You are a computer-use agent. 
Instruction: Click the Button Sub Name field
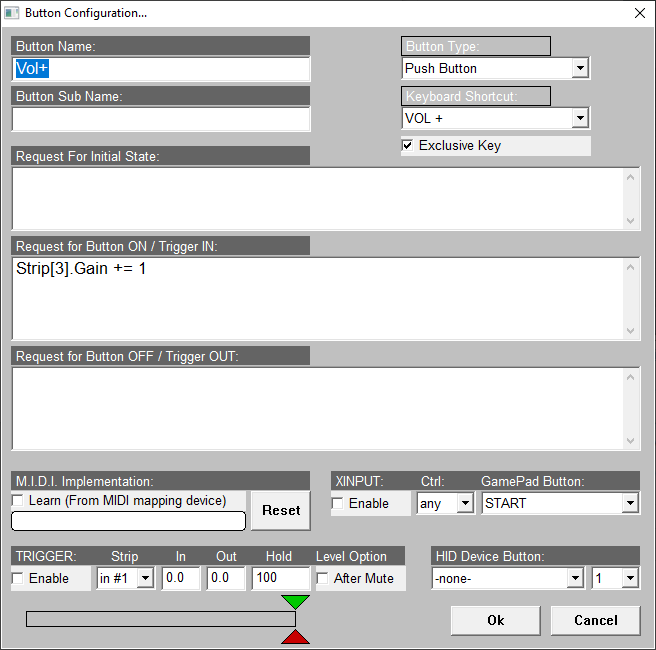[161, 119]
